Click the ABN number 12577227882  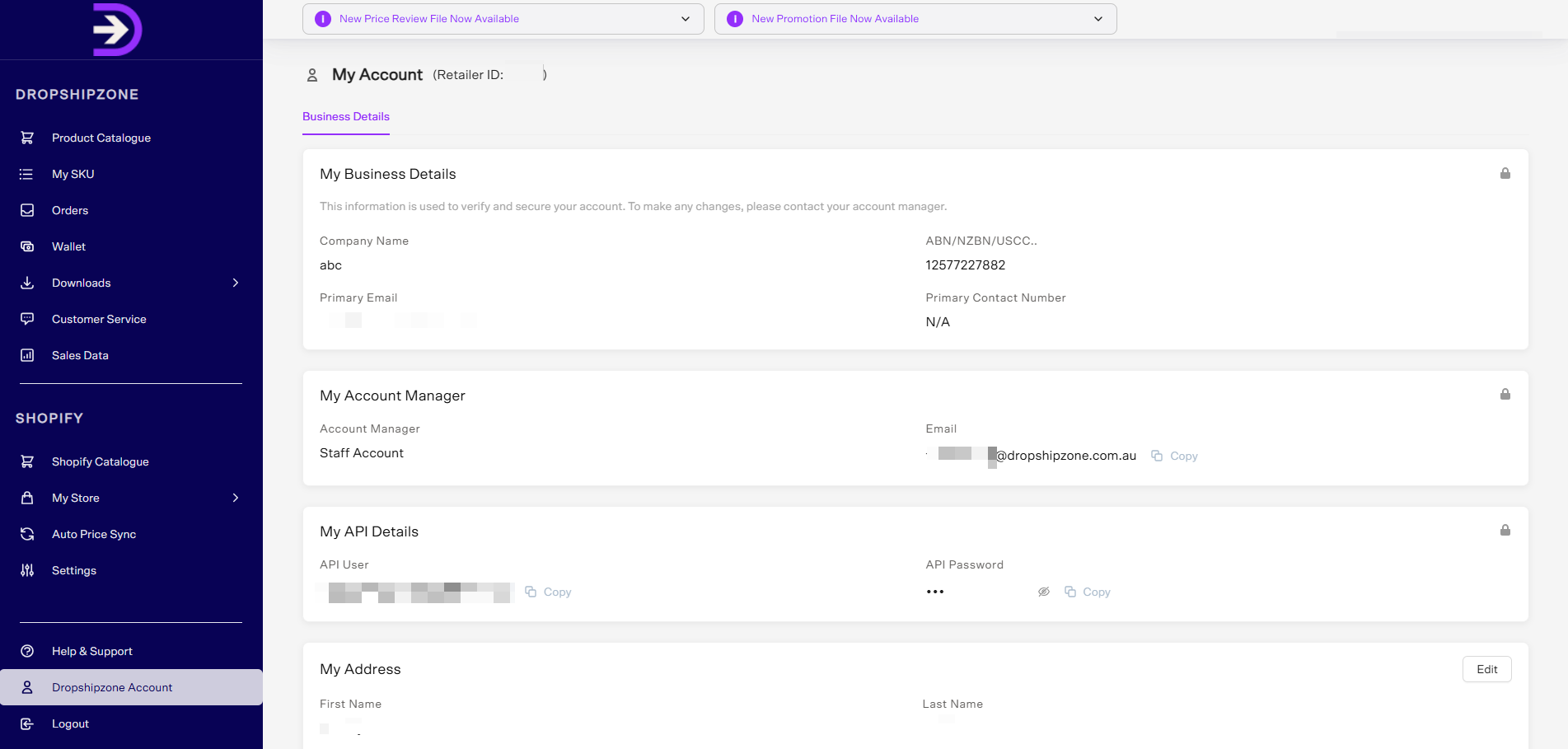[966, 265]
